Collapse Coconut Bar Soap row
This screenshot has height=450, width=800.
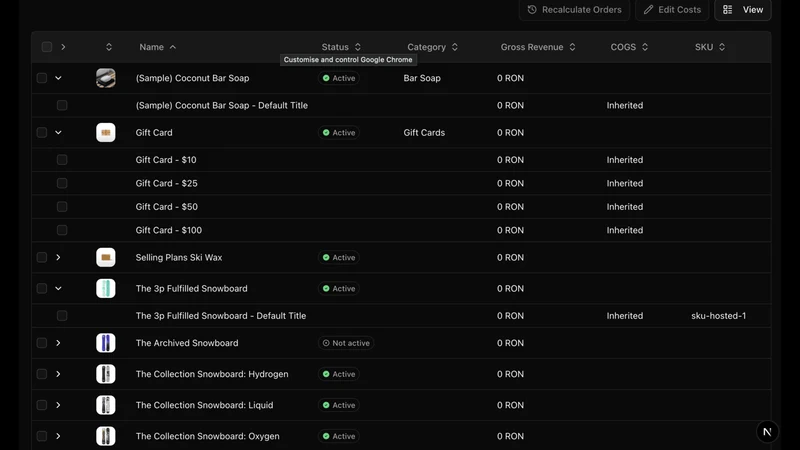click(58, 78)
